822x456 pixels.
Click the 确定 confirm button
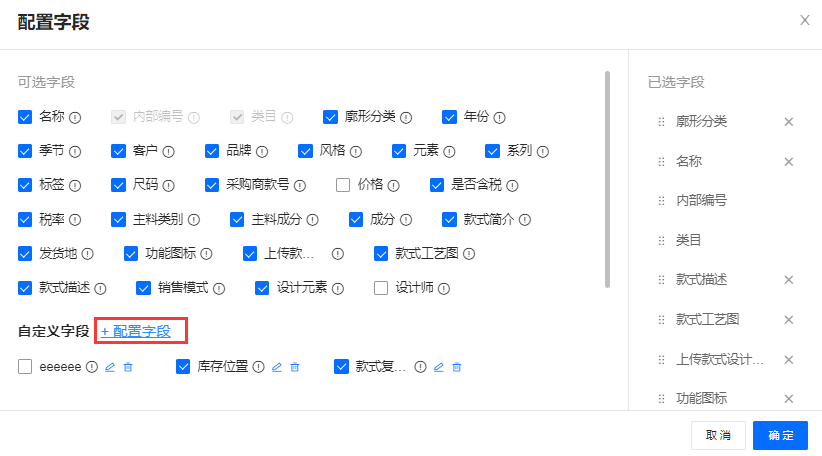(x=780, y=435)
